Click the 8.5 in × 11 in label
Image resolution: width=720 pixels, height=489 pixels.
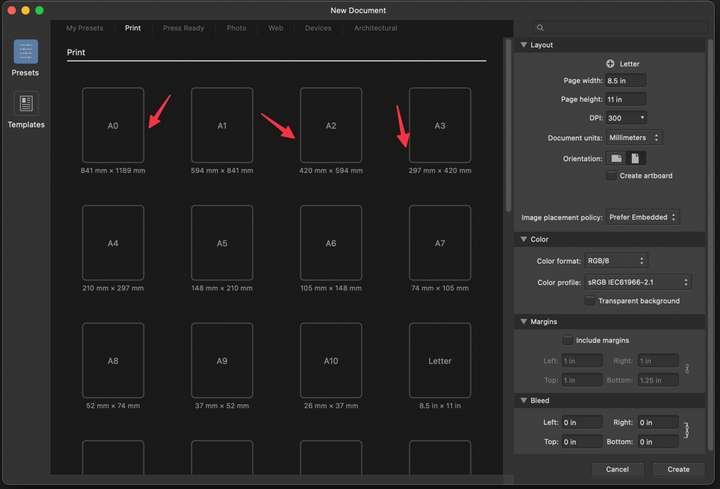tap(440, 406)
